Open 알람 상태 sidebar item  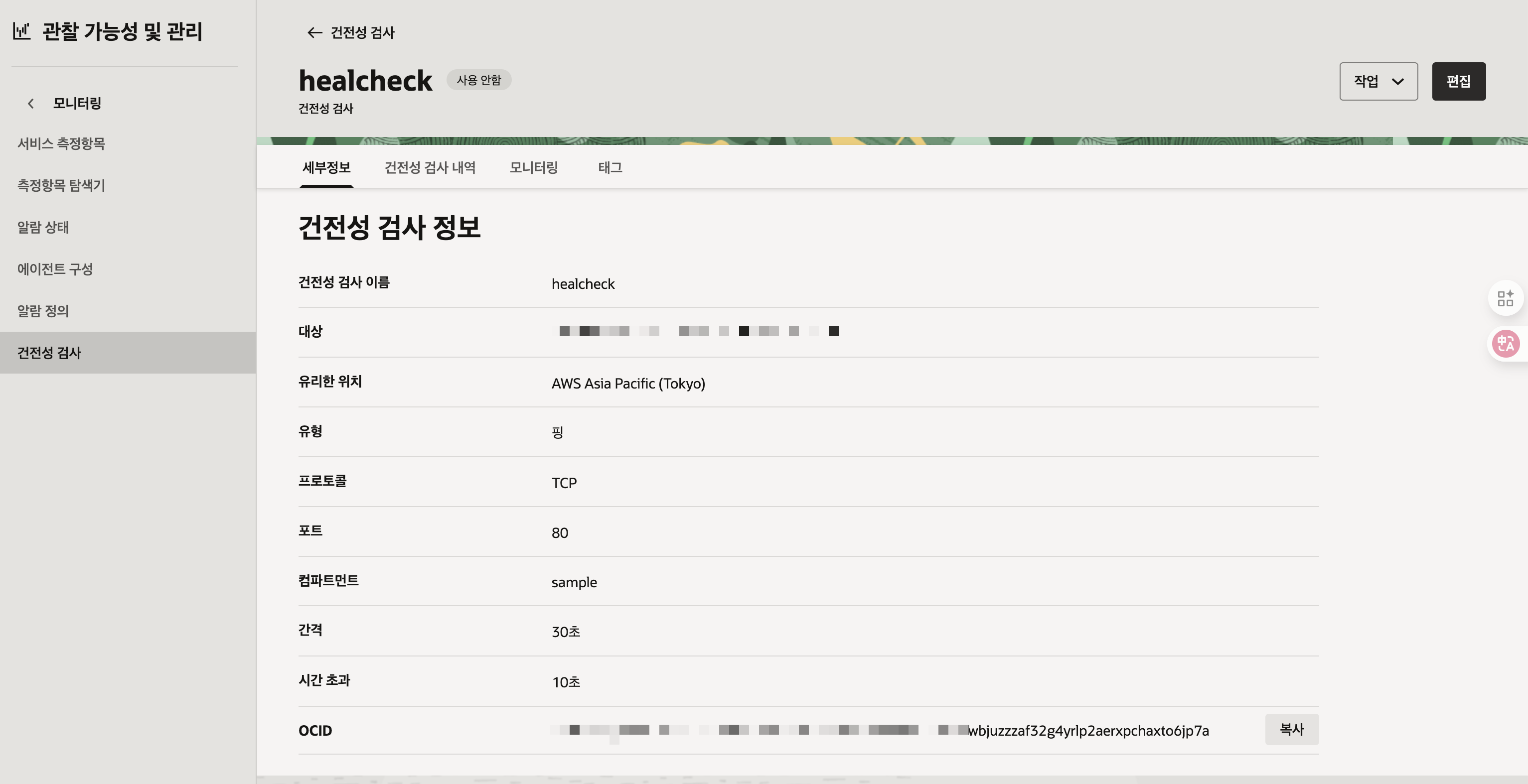click(x=43, y=227)
